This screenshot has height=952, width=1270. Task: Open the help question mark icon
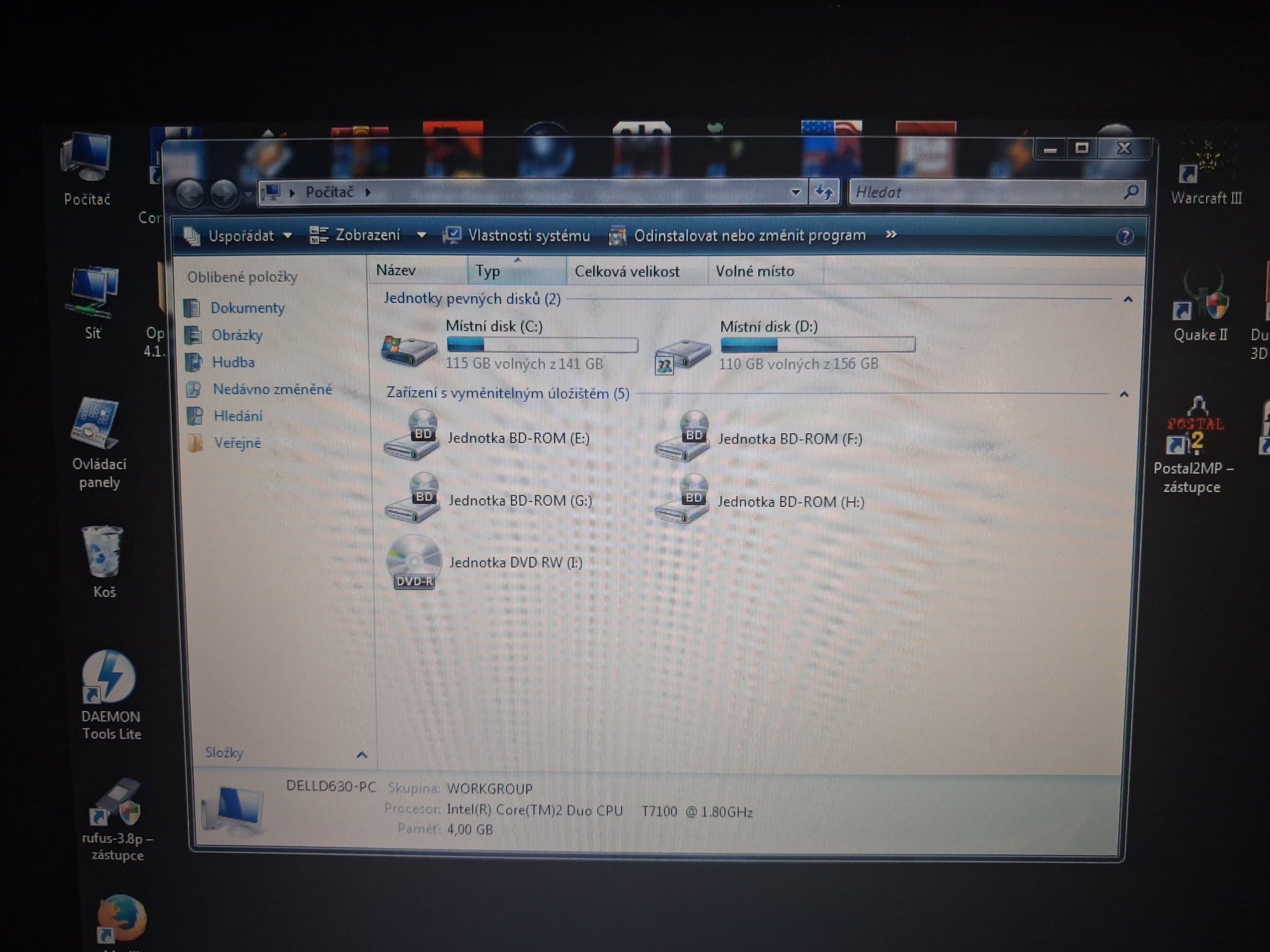coord(1125,236)
